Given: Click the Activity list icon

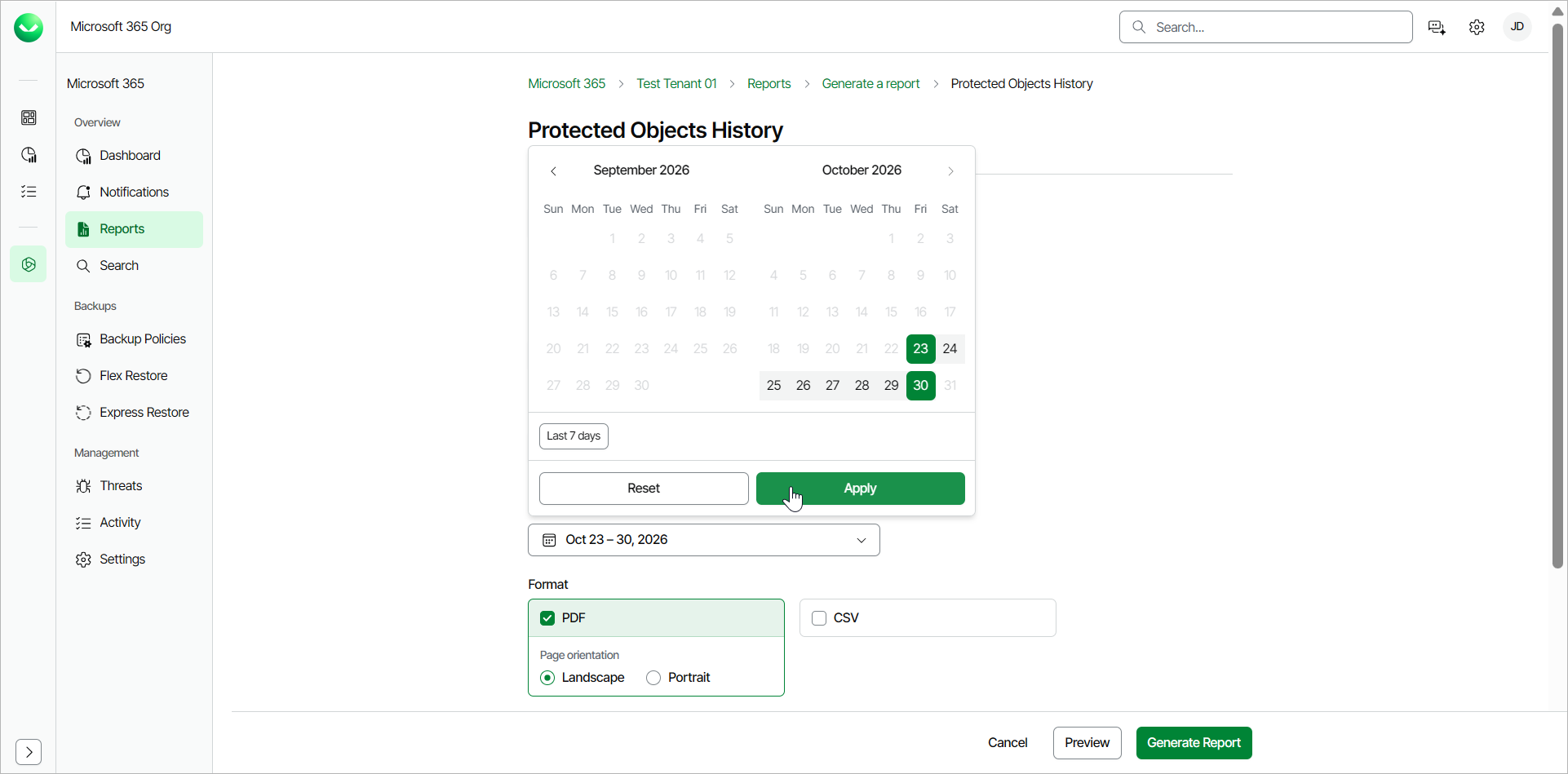Looking at the screenshot, I should pos(83,523).
